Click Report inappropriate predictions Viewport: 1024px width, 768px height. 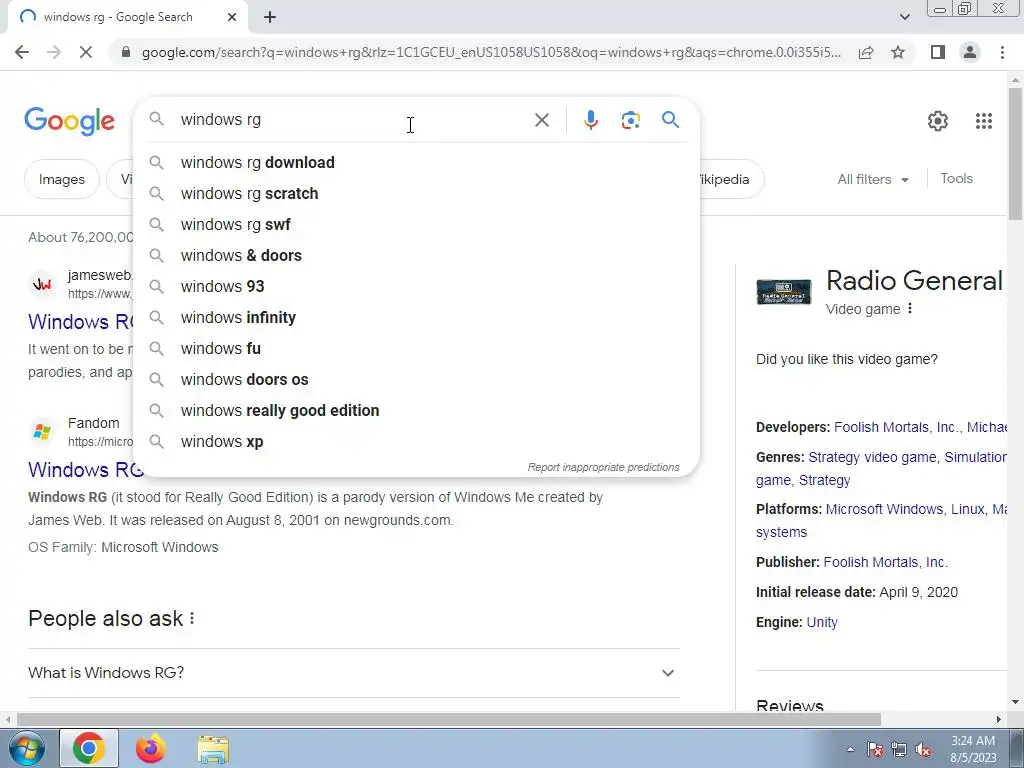[603, 468]
